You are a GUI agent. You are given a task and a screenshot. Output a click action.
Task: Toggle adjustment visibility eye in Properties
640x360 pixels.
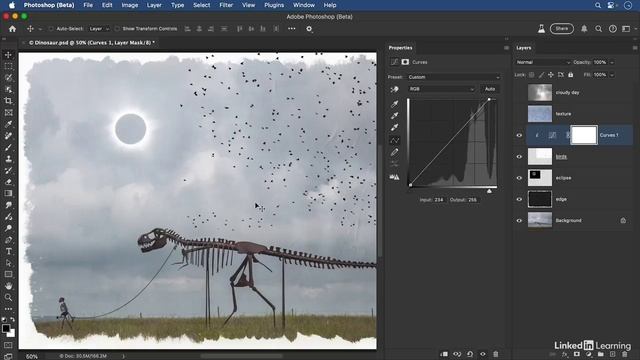click(x=483, y=354)
